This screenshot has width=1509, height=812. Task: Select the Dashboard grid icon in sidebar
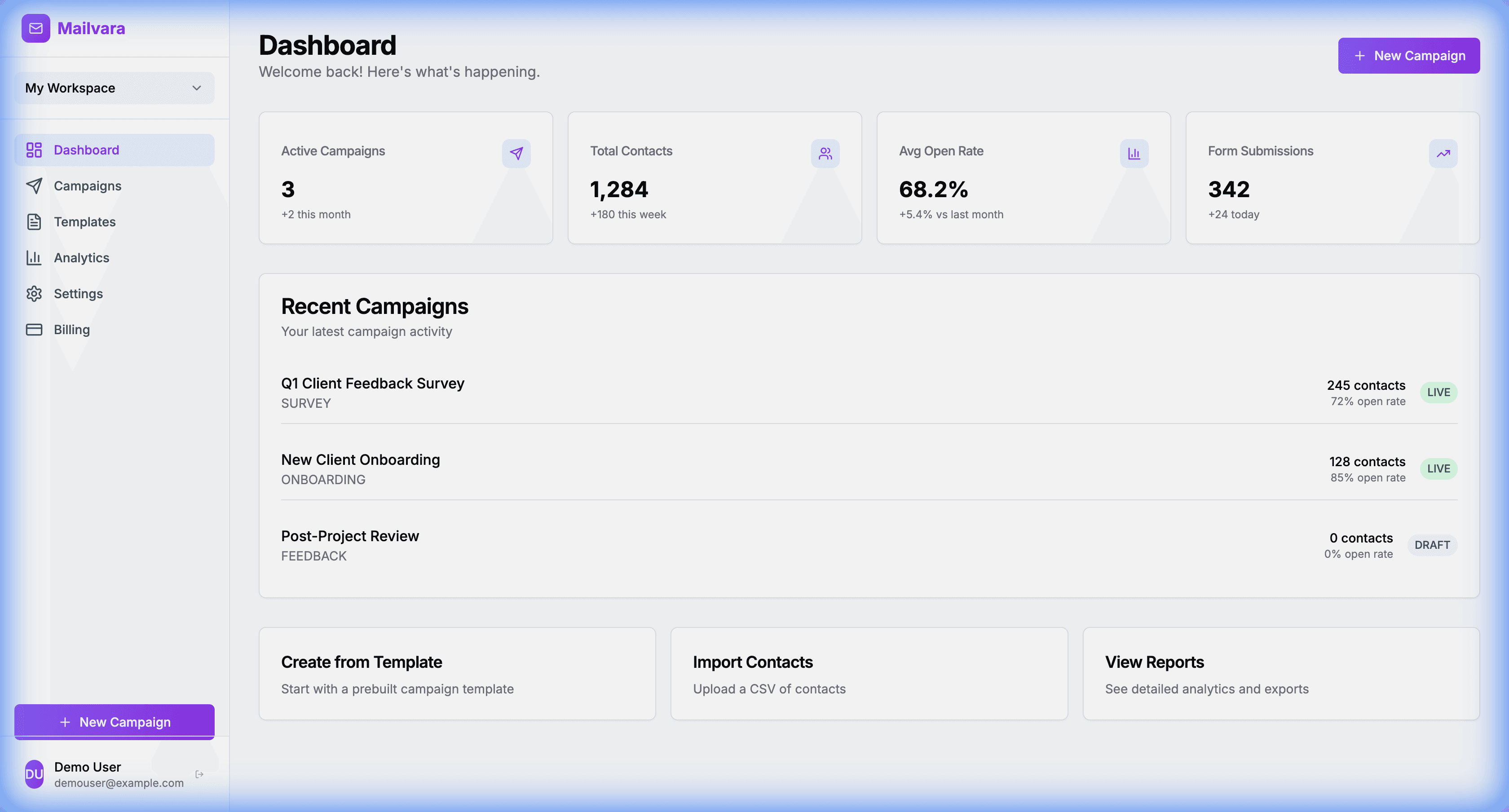[33, 150]
